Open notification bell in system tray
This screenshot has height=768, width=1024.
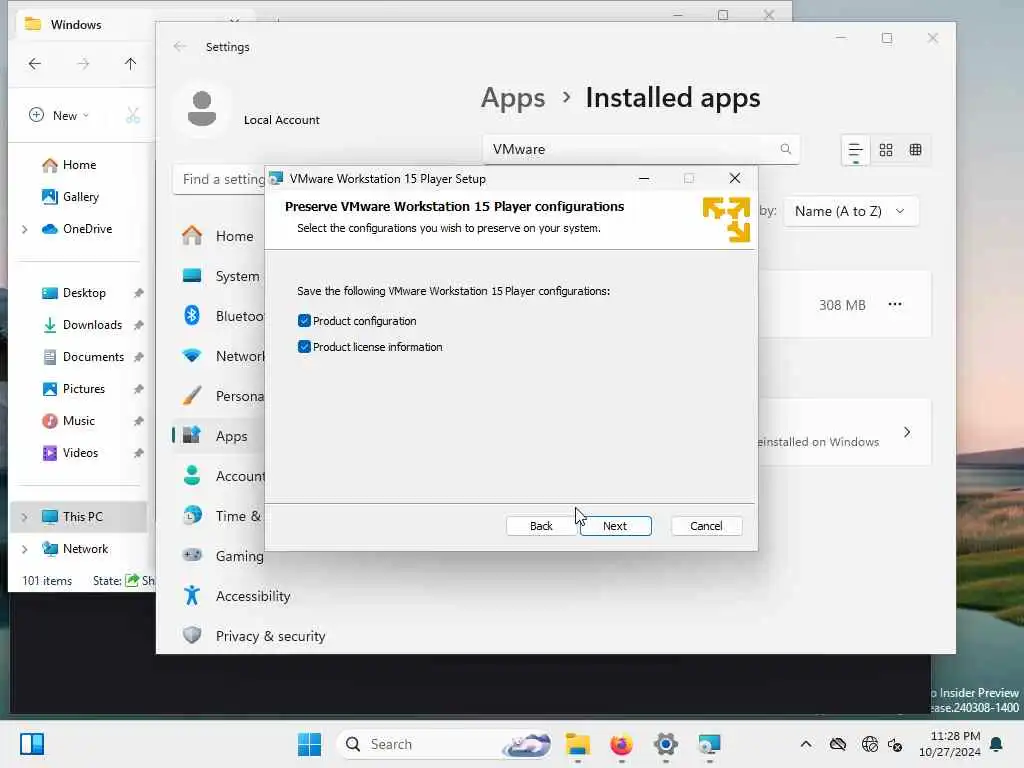[997, 744]
